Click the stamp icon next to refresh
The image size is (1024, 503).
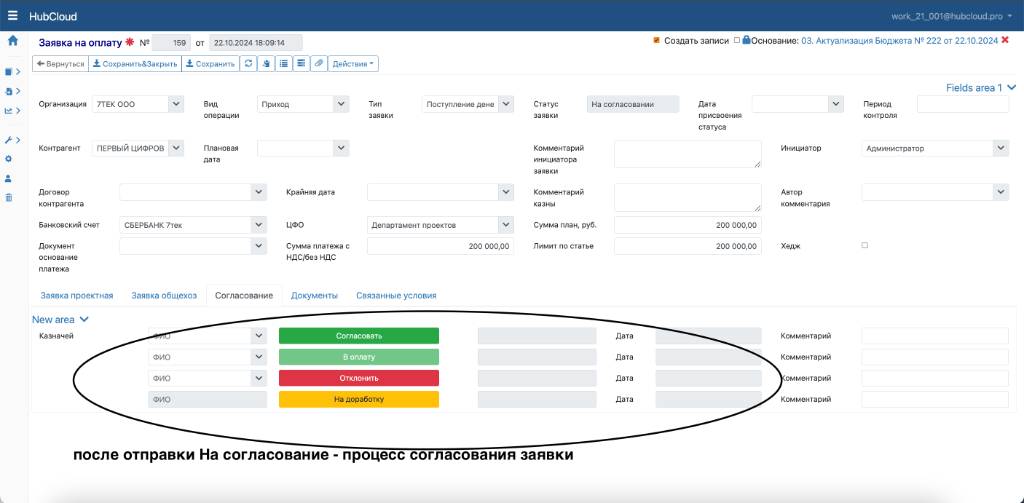[266, 64]
